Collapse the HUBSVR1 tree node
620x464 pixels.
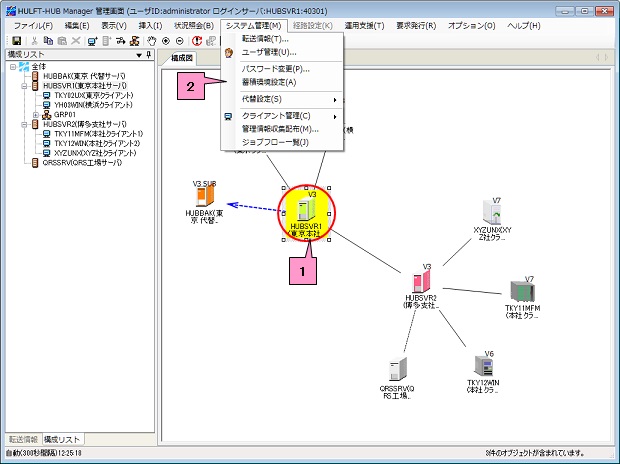23,86
